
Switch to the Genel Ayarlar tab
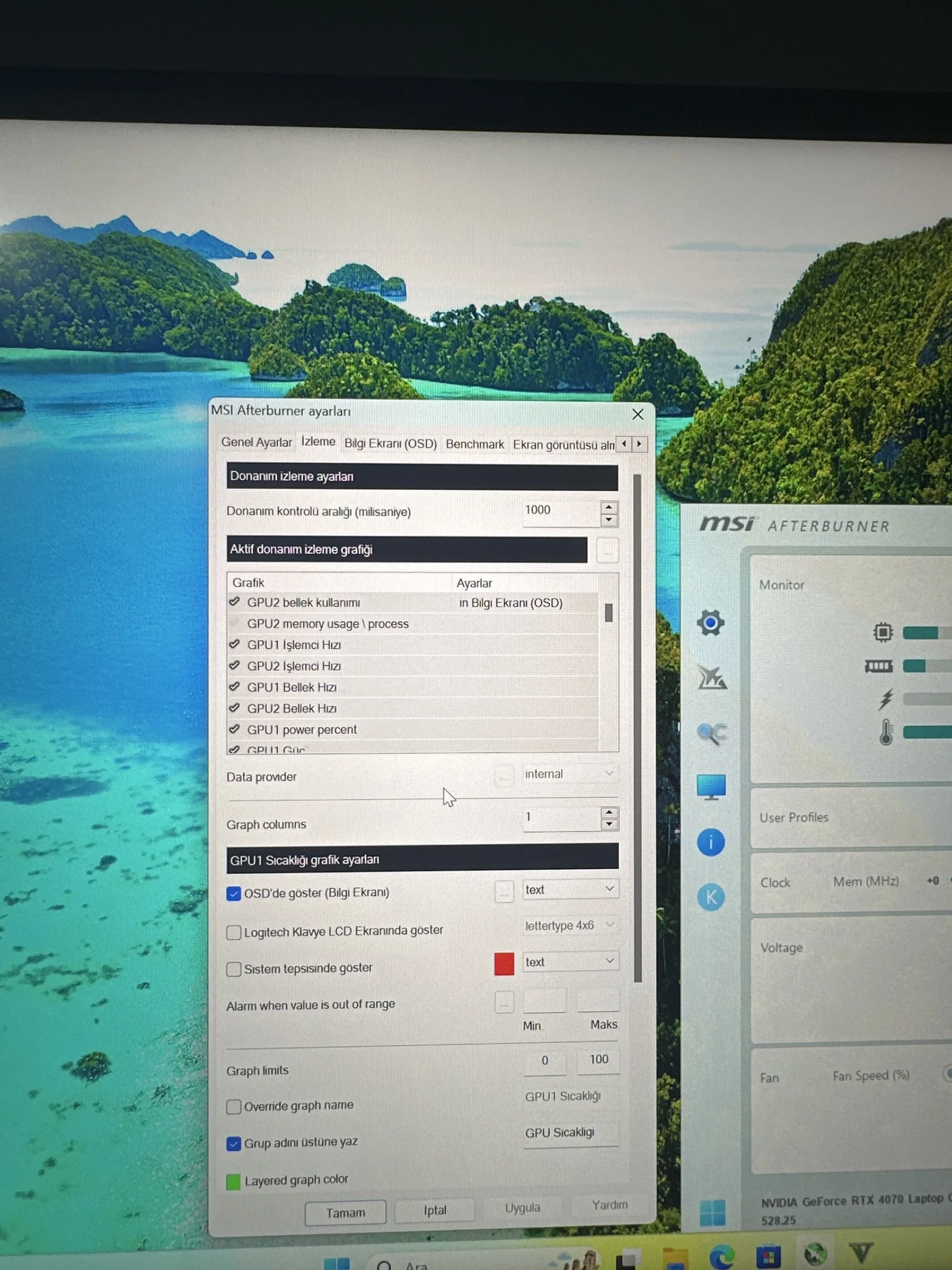256,442
